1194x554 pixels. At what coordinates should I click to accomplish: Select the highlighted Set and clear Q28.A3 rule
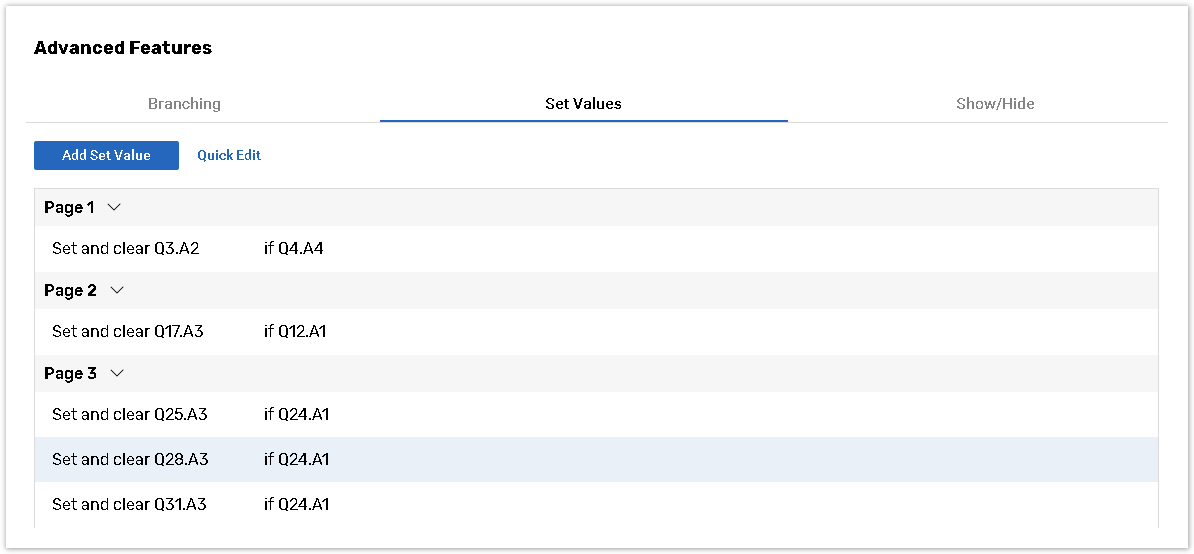(x=130, y=460)
